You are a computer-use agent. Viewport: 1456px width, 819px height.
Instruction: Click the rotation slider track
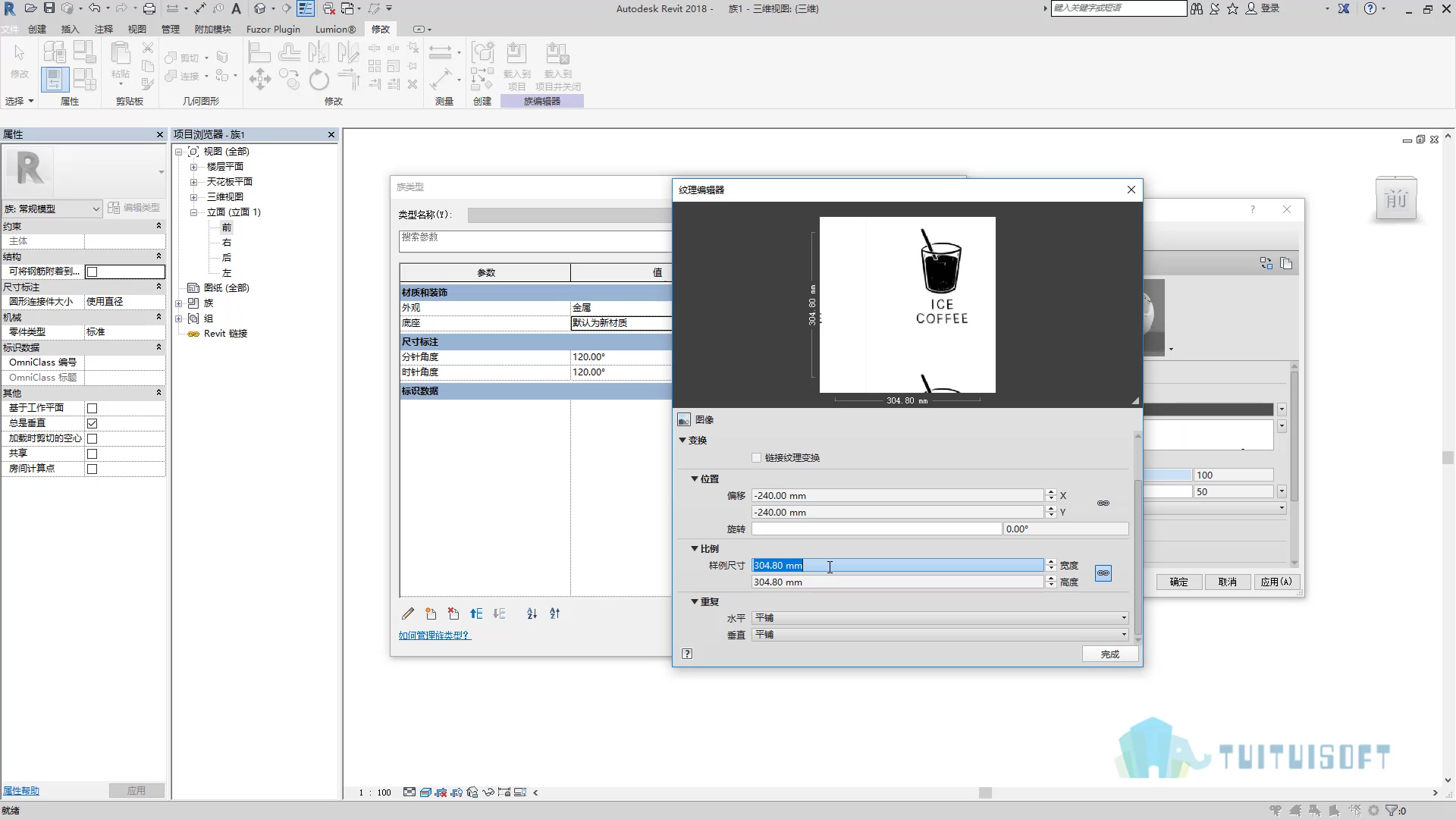[877, 529]
